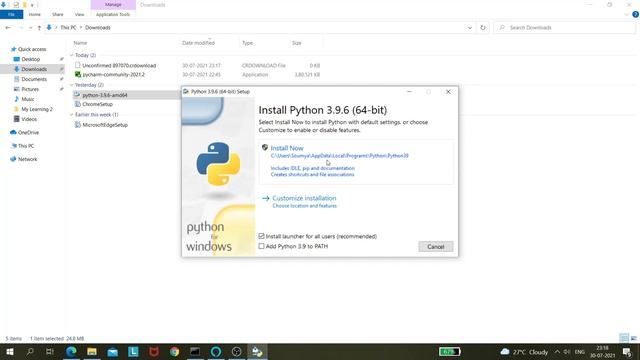Open Desktop in navigation pane
This screenshot has width=640, height=360.
pyautogui.click(x=31, y=59)
